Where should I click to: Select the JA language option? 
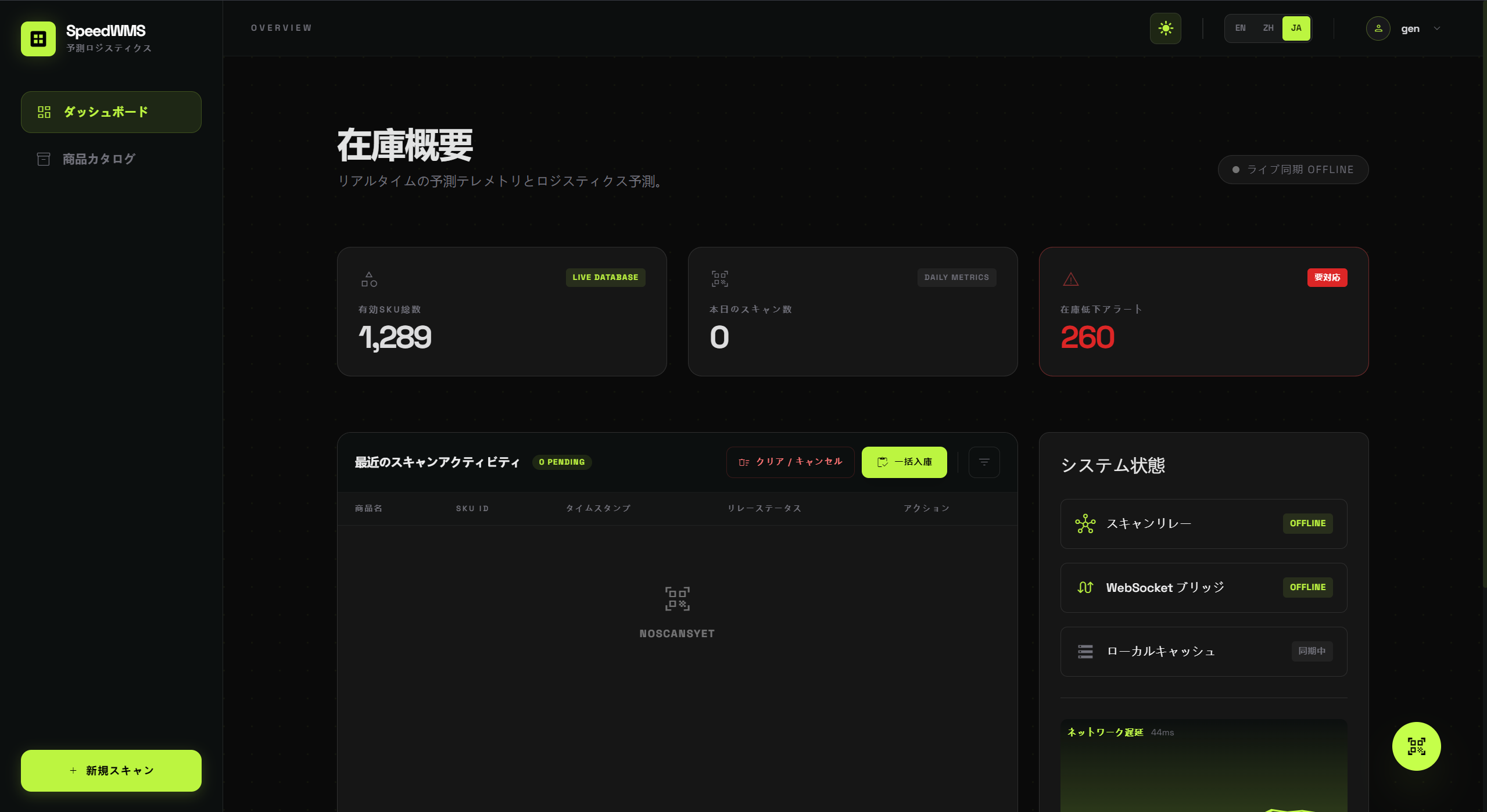(x=1296, y=28)
